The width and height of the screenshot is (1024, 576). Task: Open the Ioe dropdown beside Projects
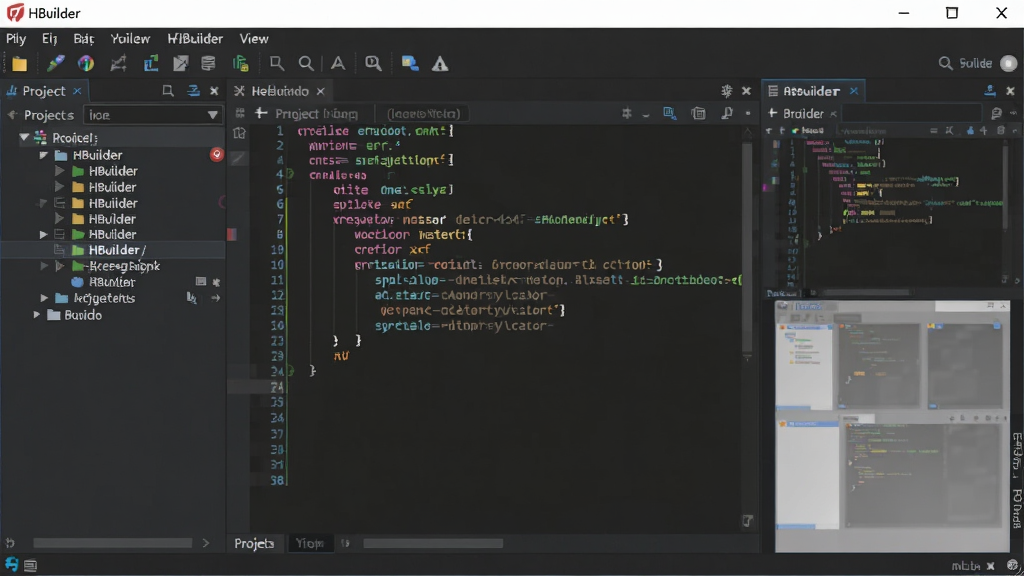click(153, 115)
